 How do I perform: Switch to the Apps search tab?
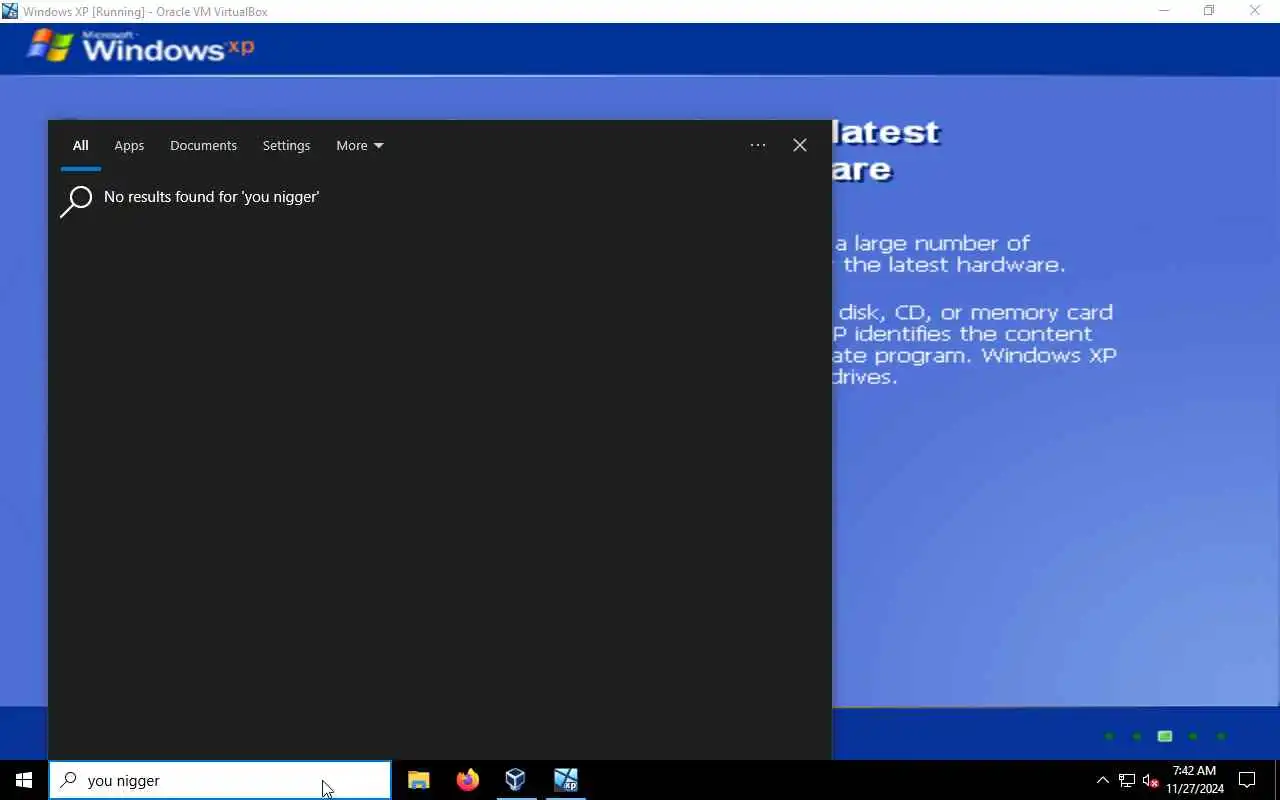pos(129,145)
